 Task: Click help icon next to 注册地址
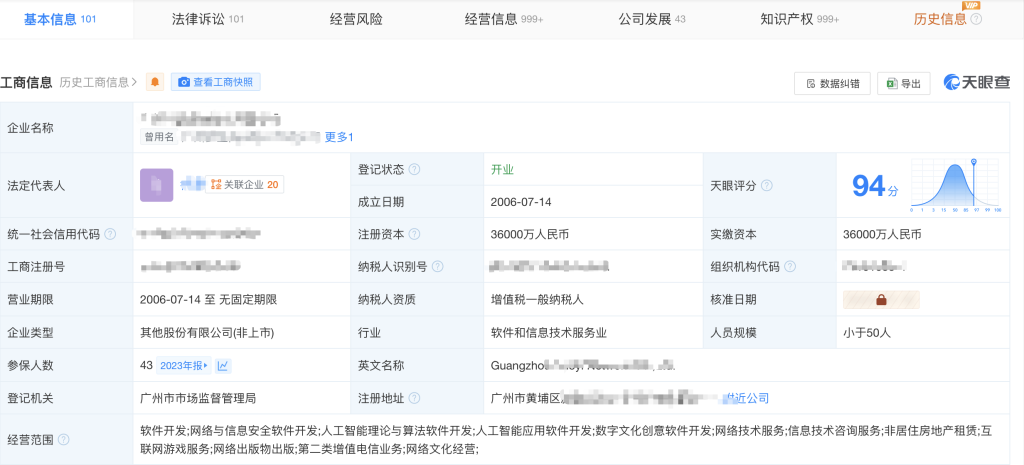[414, 398]
